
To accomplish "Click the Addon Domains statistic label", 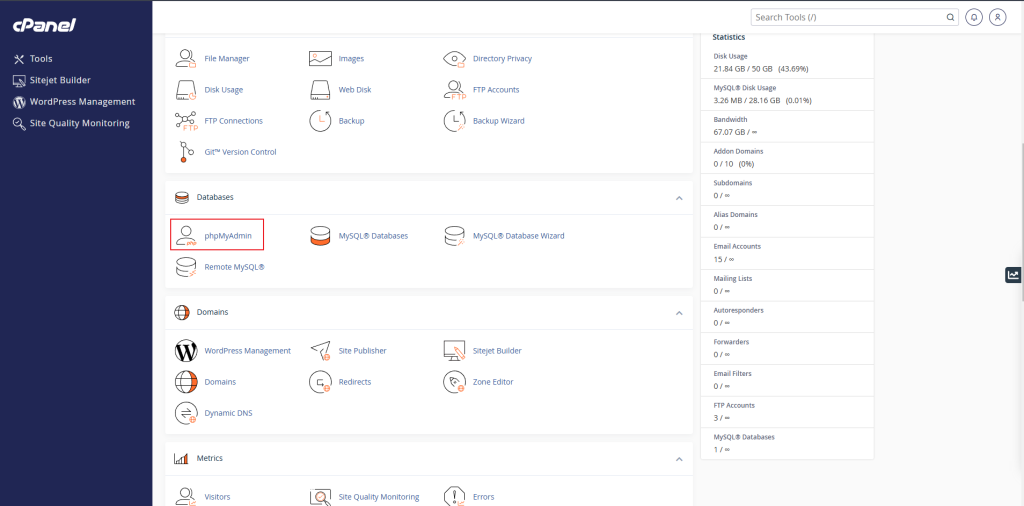I will (738, 151).
